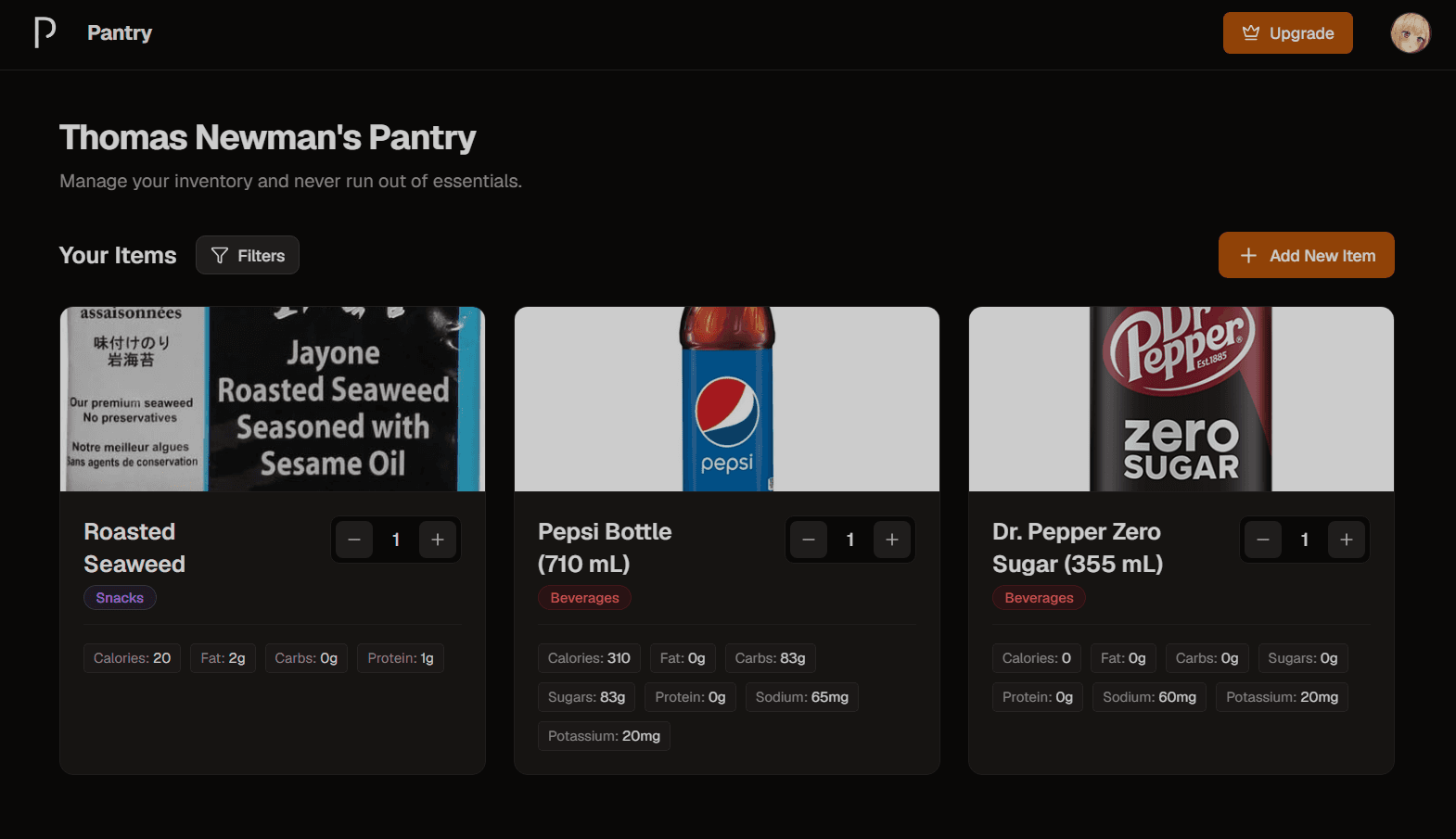
Task: Click 'Fat: 0g' chip on Dr. Pepper card
Action: pyautogui.click(x=1123, y=658)
